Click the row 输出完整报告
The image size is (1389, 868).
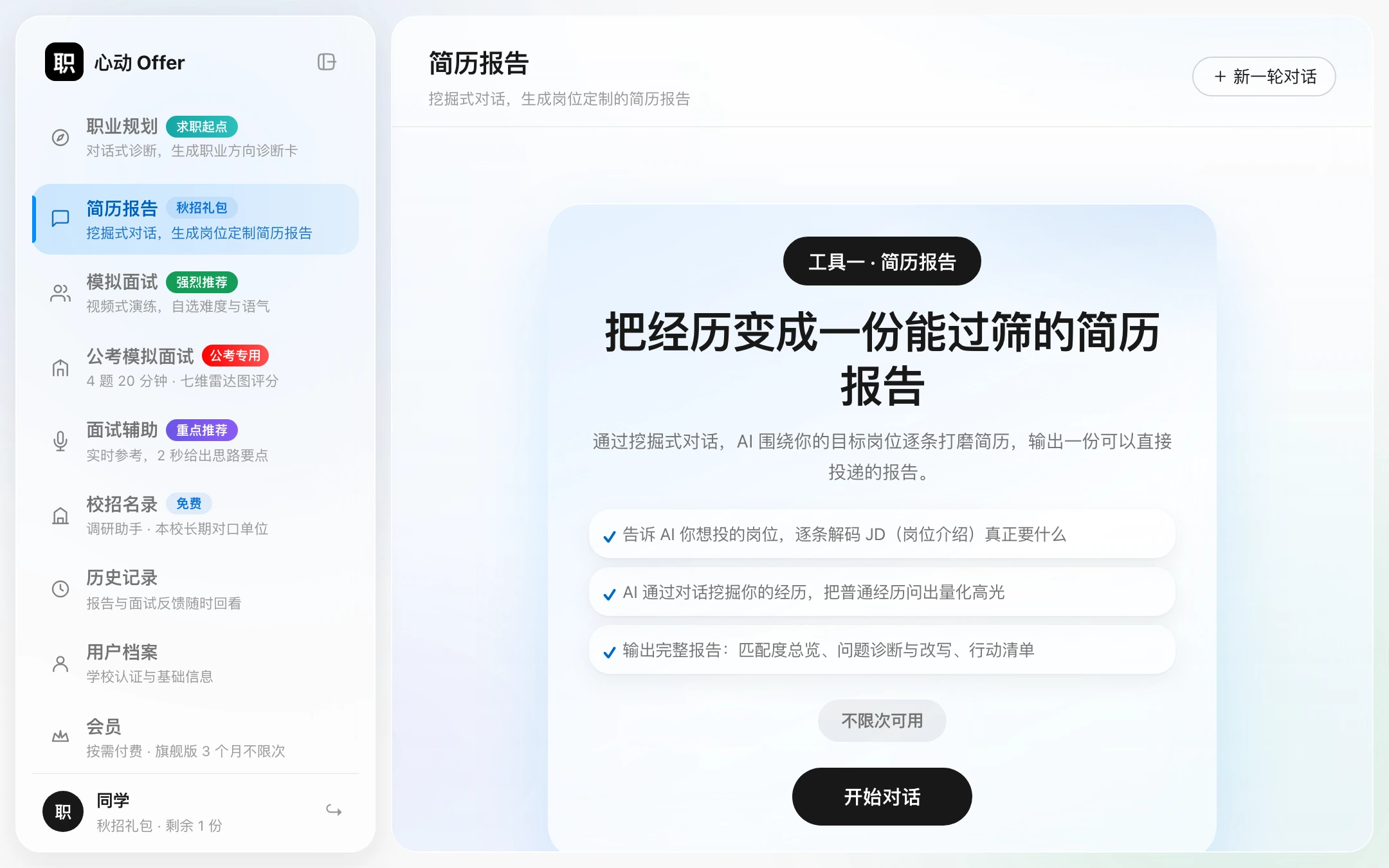coord(882,650)
